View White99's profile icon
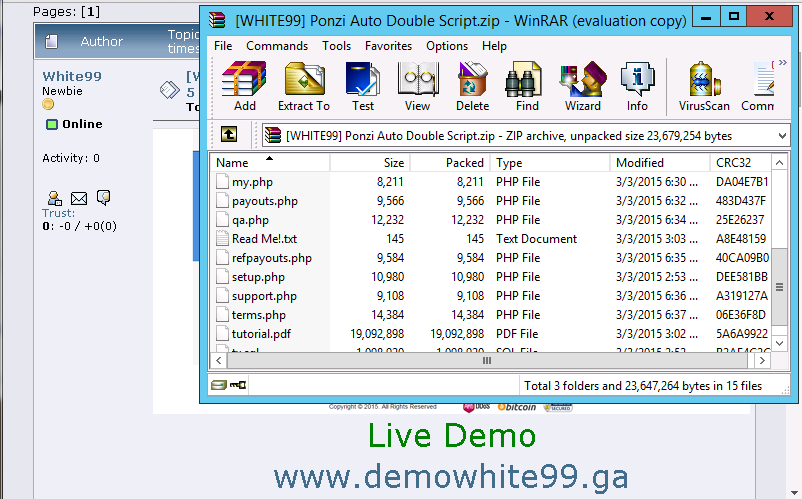Viewport: 802px width, 499px height. (x=55, y=198)
